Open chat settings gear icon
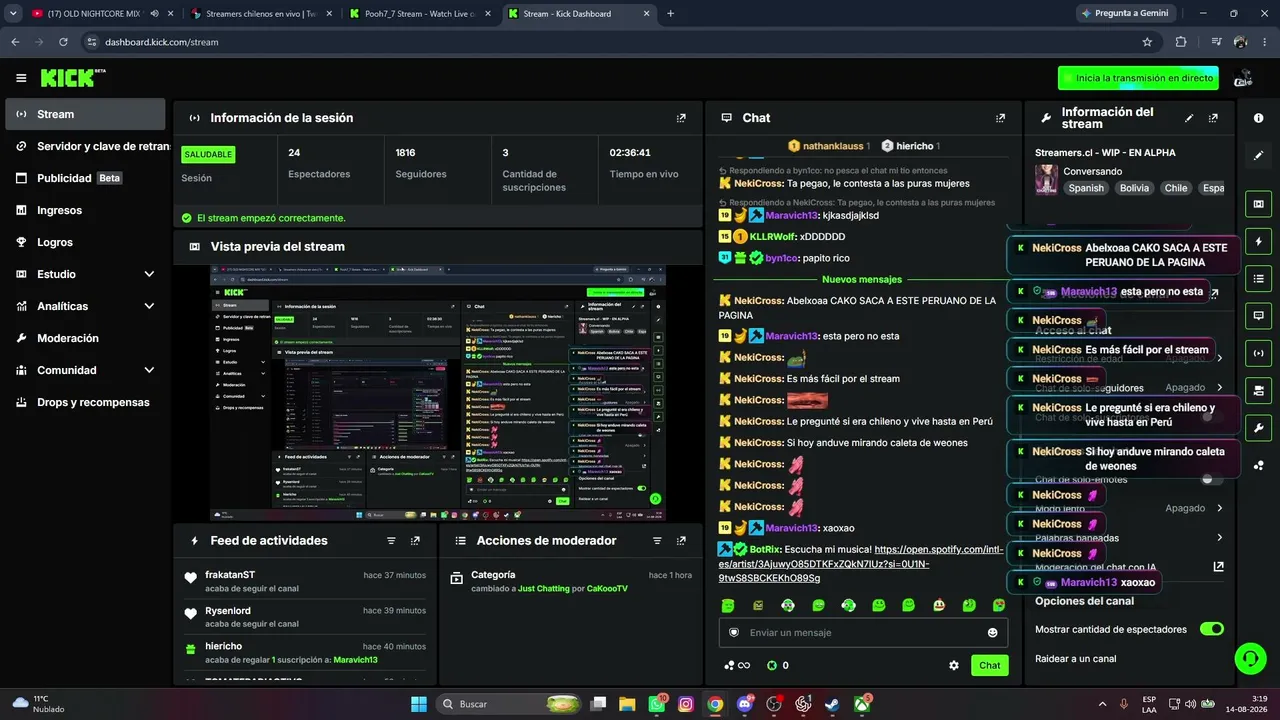The height and width of the screenshot is (720, 1280). pos(954,665)
